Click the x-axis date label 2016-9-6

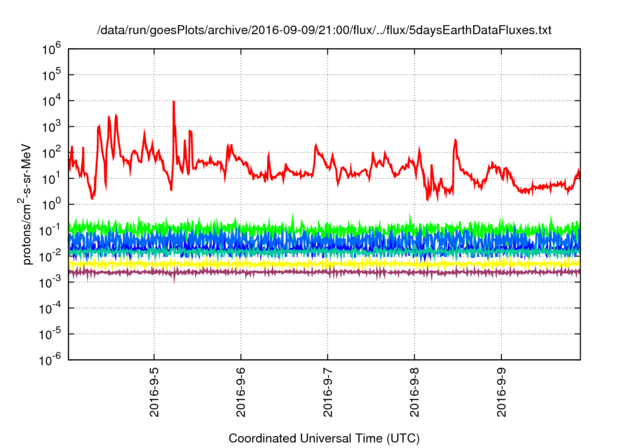click(241, 393)
